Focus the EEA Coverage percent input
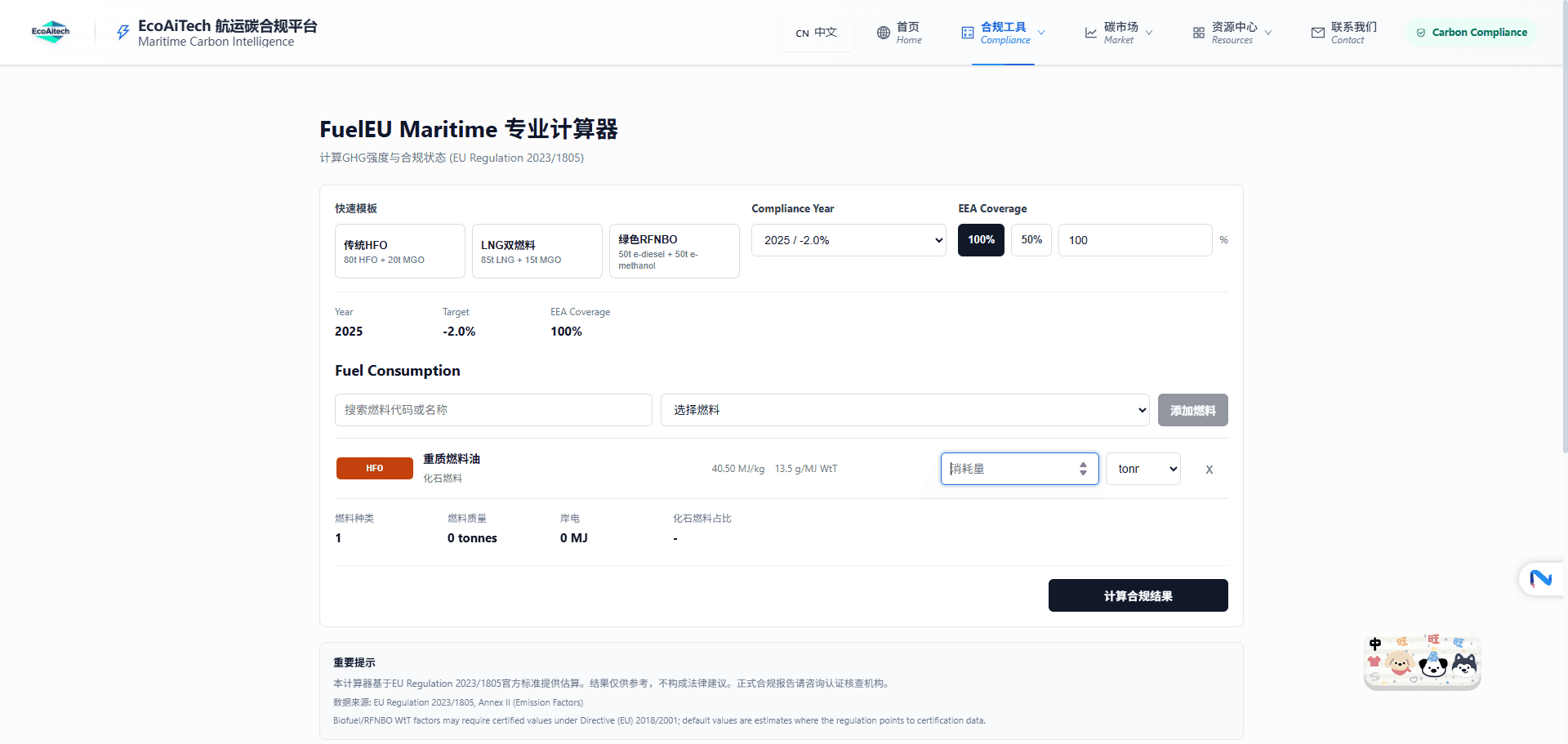 (1135, 240)
